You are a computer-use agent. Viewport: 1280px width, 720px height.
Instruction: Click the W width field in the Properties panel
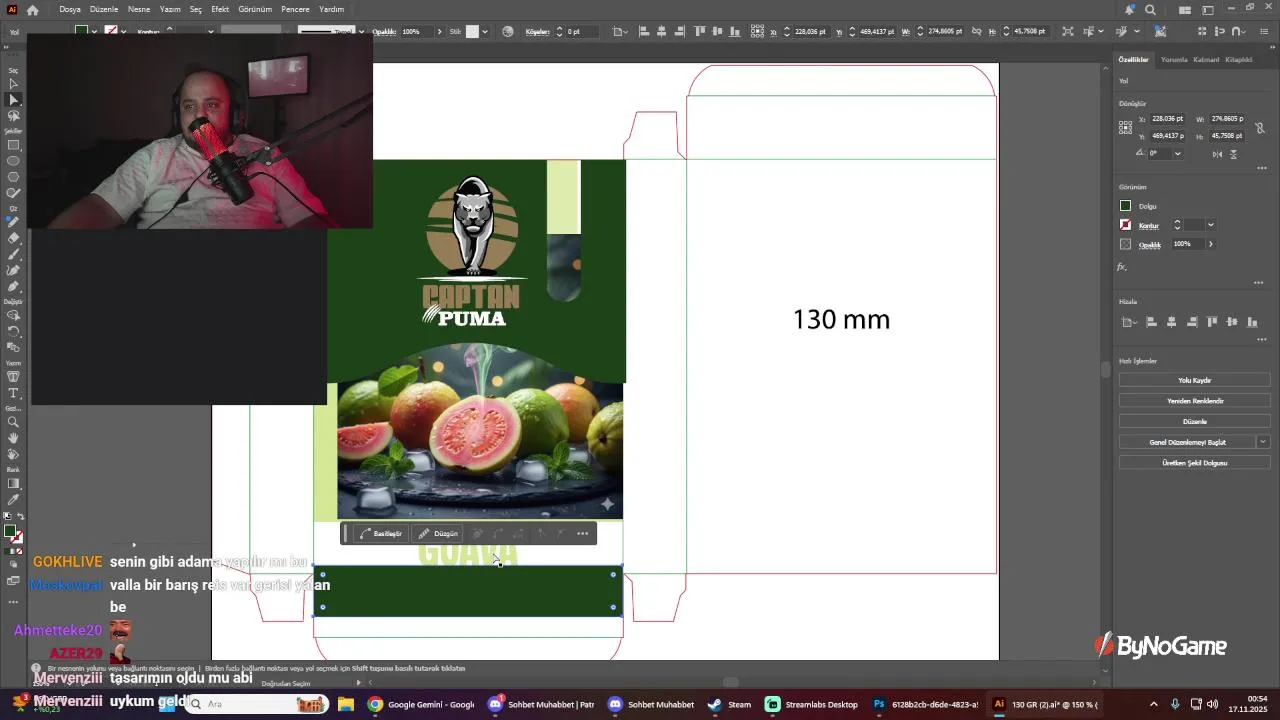pos(1228,119)
